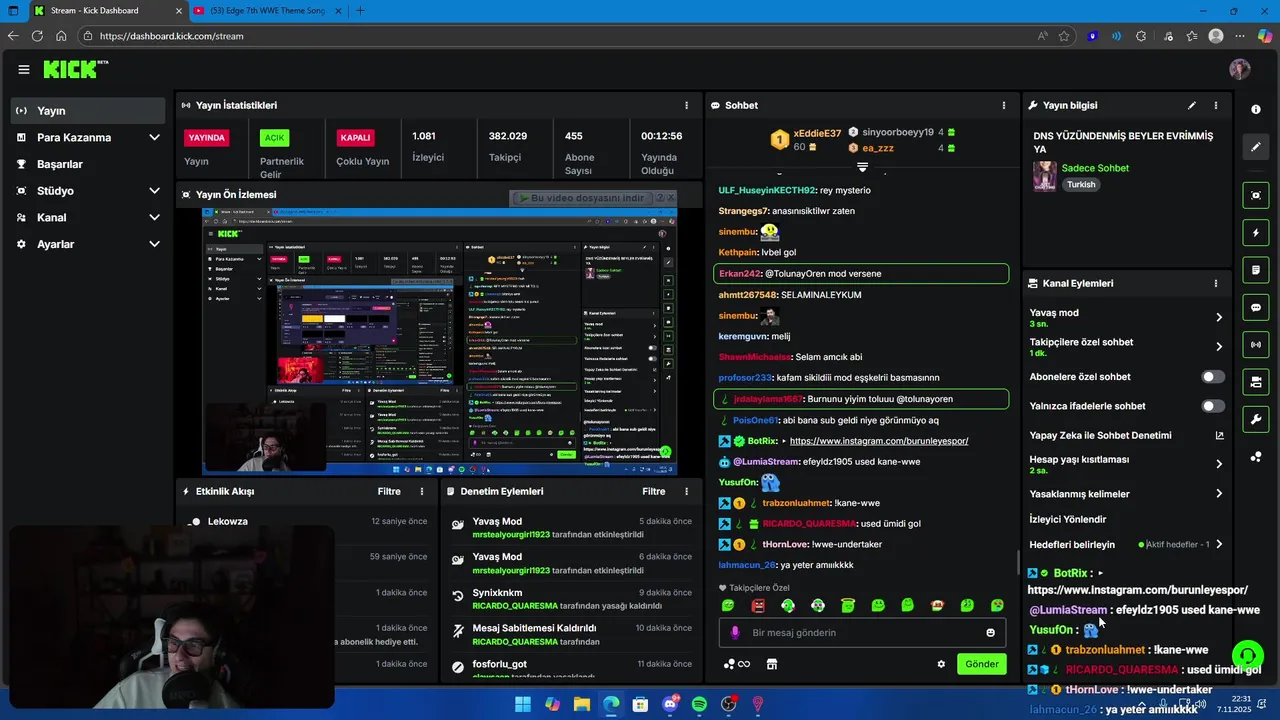
Task: Open the instagram.com/burunleyespor link in chat
Action: click(x=878, y=441)
